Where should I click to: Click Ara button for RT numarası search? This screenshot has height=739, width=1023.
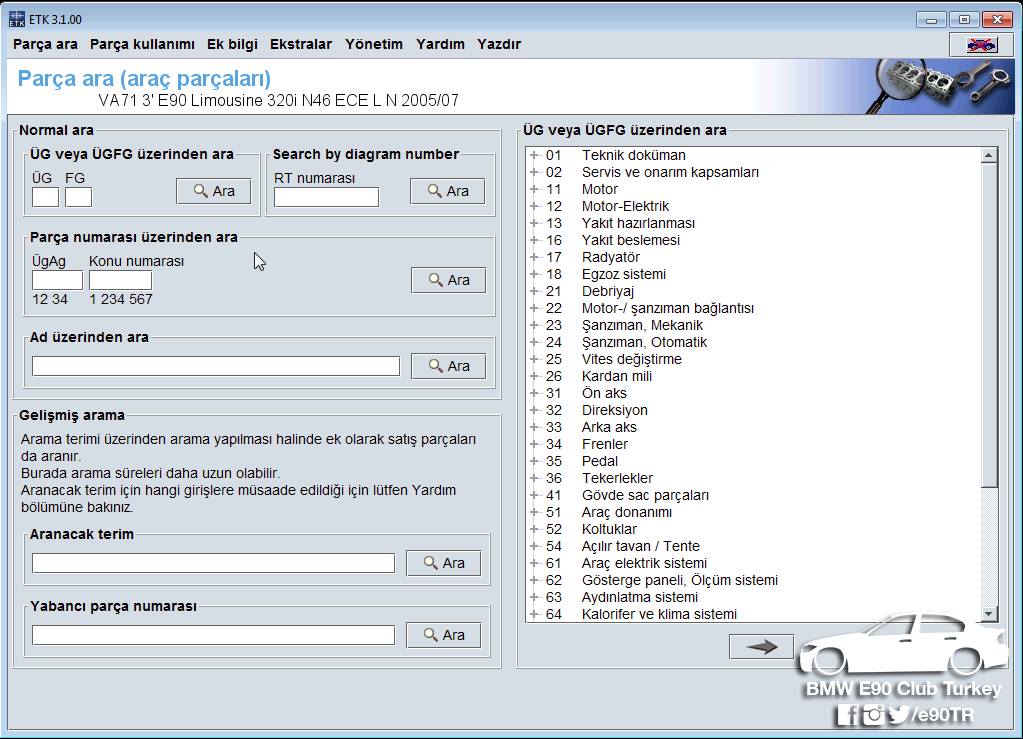pyautogui.click(x=448, y=191)
